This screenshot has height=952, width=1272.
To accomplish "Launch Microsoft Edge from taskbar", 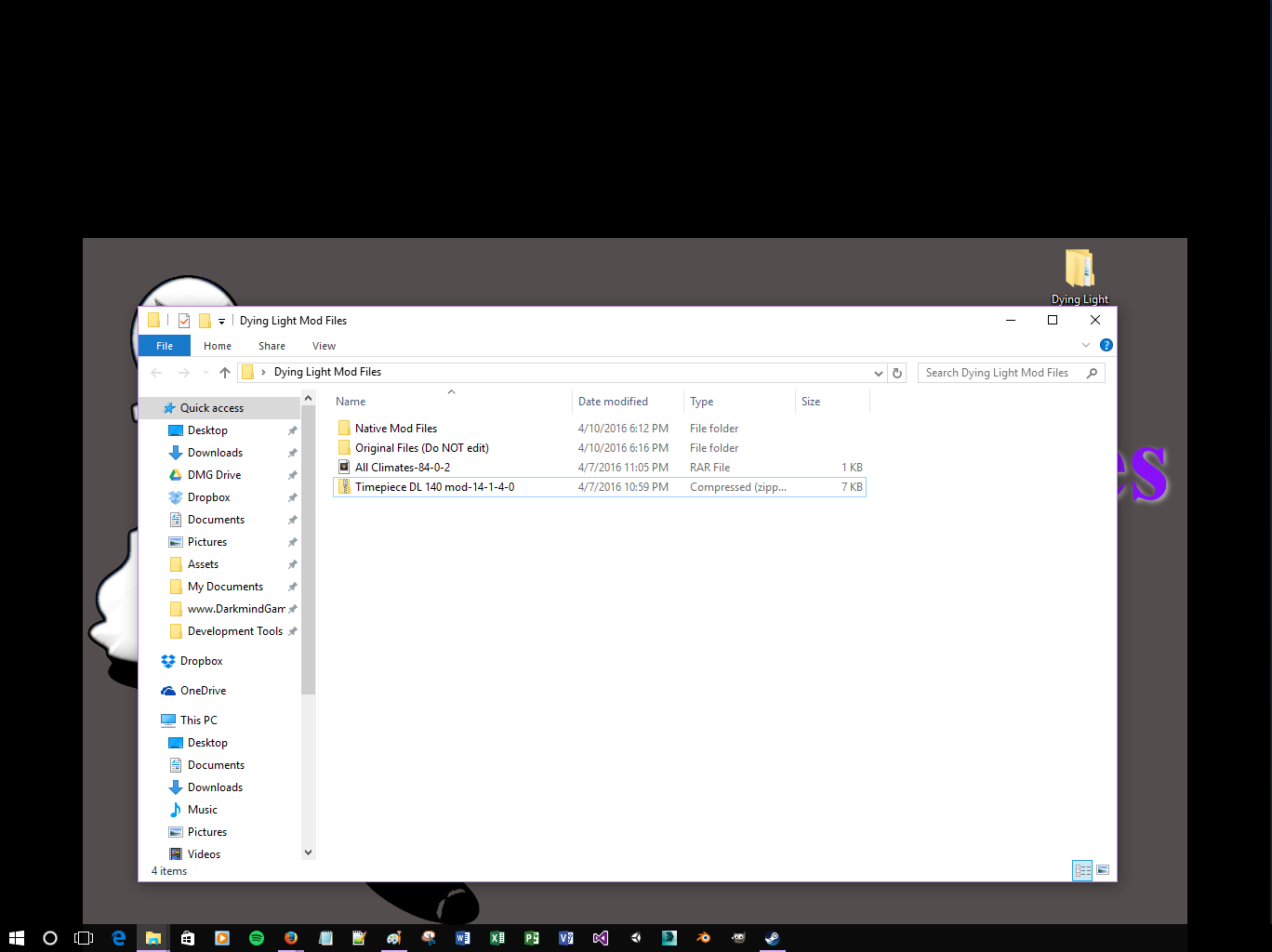I will (119, 938).
